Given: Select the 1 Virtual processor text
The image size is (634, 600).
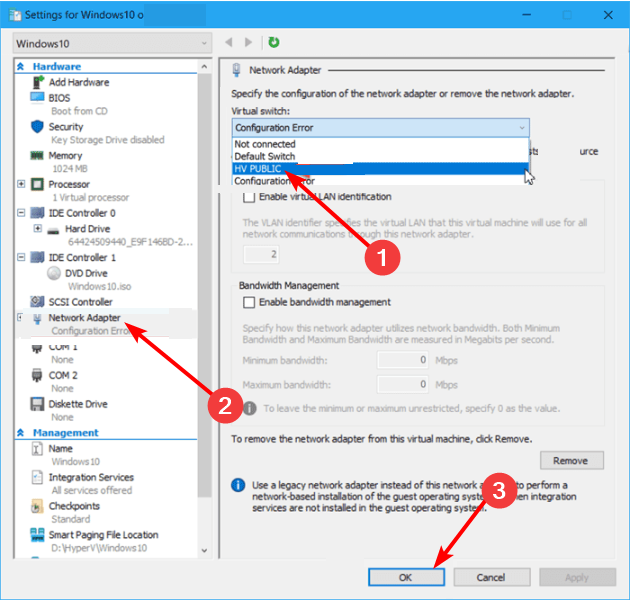Looking at the screenshot, I should [x=91, y=197].
